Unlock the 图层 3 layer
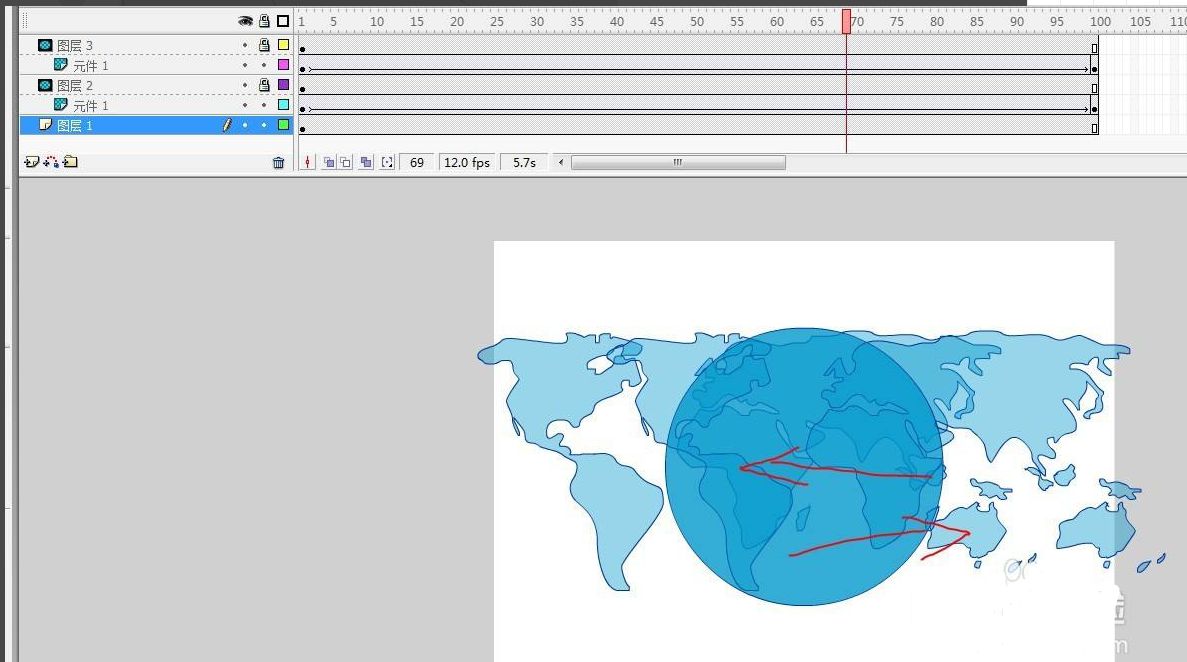Image resolution: width=1187 pixels, height=662 pixels. (264, 45)
